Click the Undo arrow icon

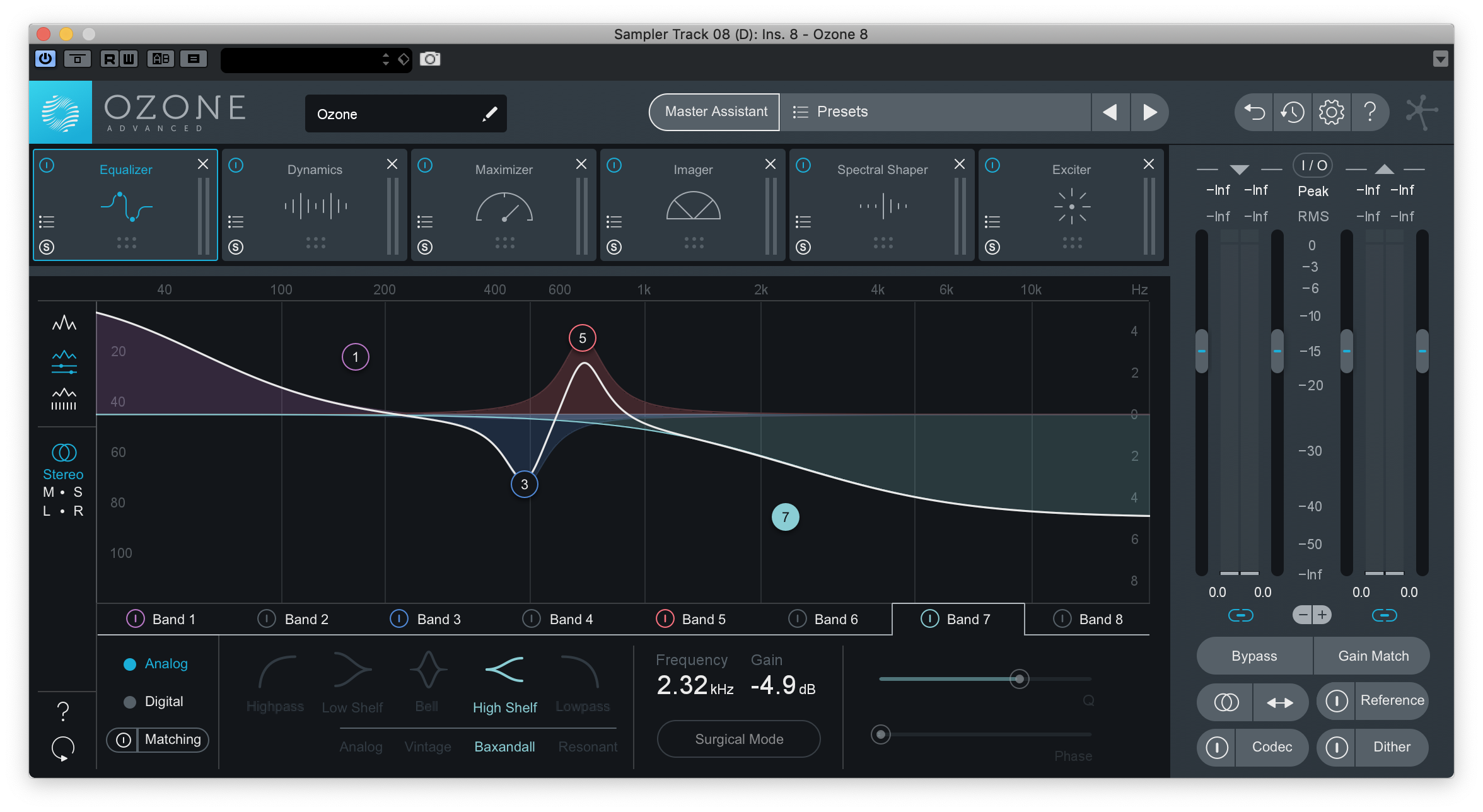pyautogui.click(x=1253, y=112)
